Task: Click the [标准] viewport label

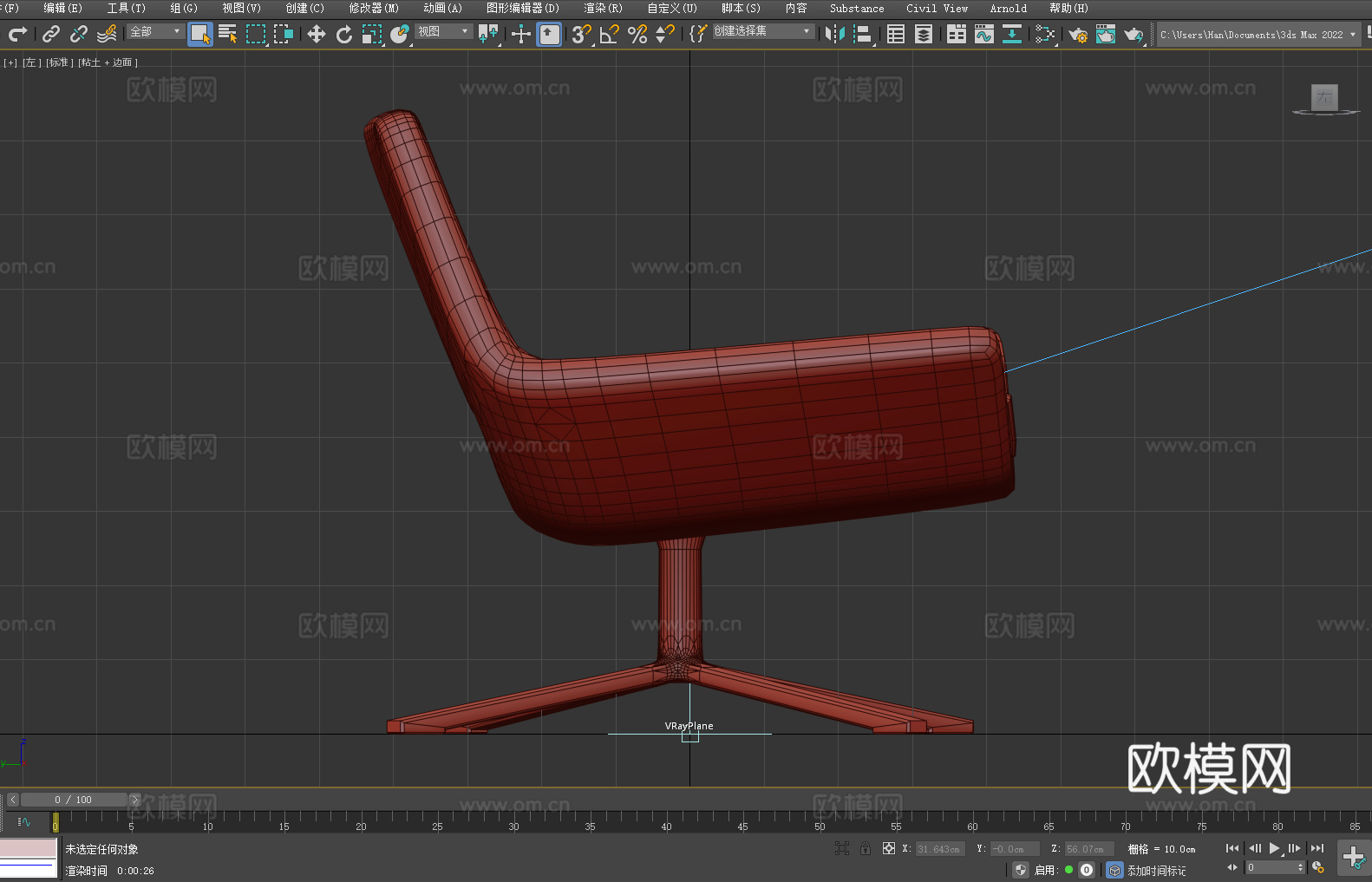Action: [59, 62]
